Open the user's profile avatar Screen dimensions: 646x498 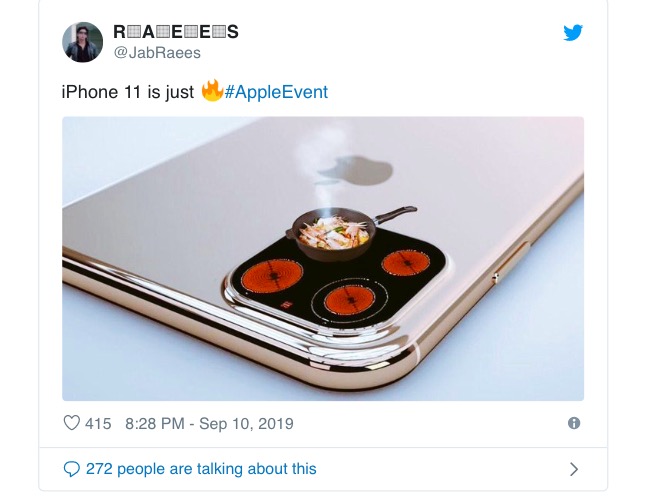82,42
